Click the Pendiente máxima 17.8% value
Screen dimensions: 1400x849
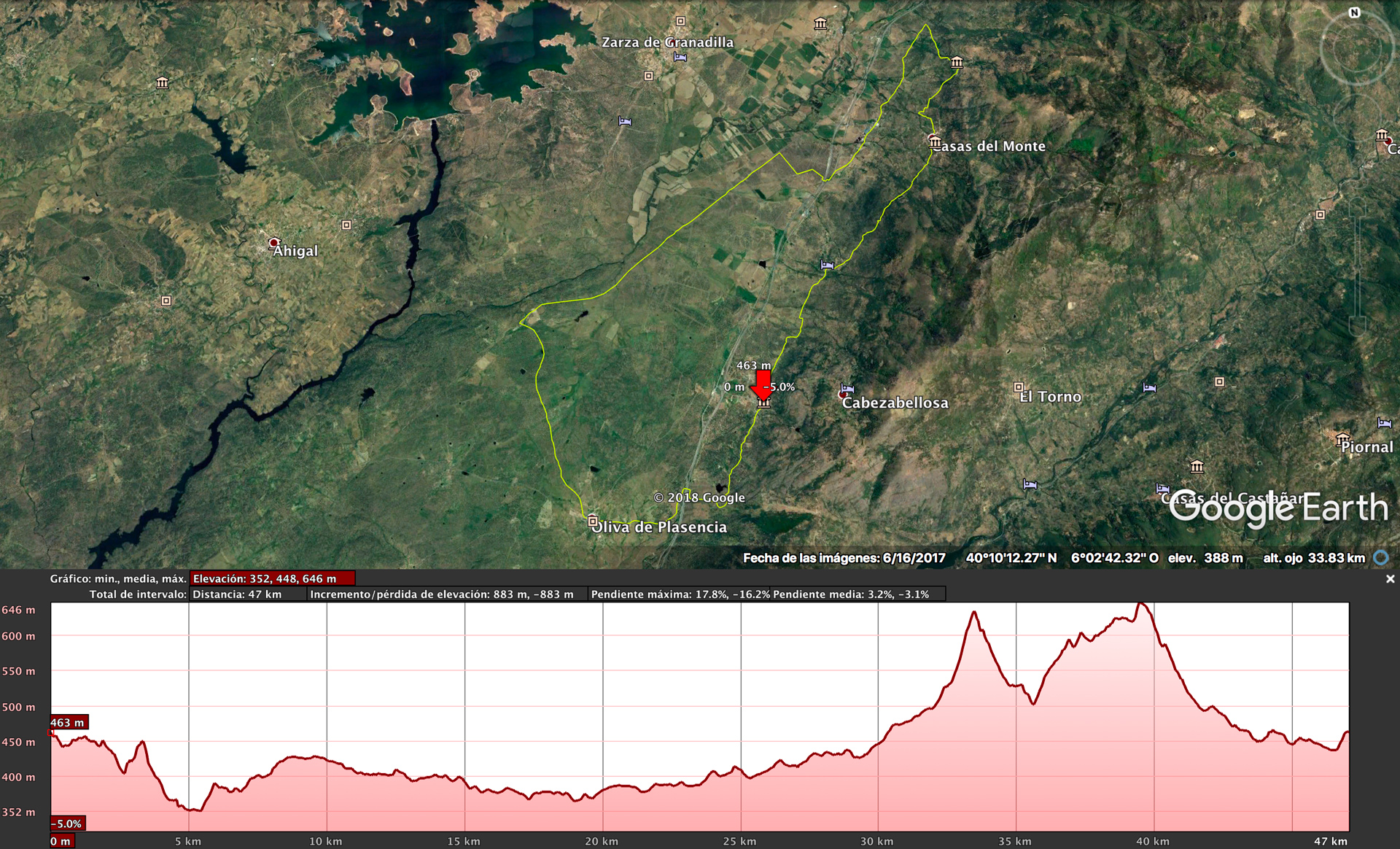[x=680, y=594]
